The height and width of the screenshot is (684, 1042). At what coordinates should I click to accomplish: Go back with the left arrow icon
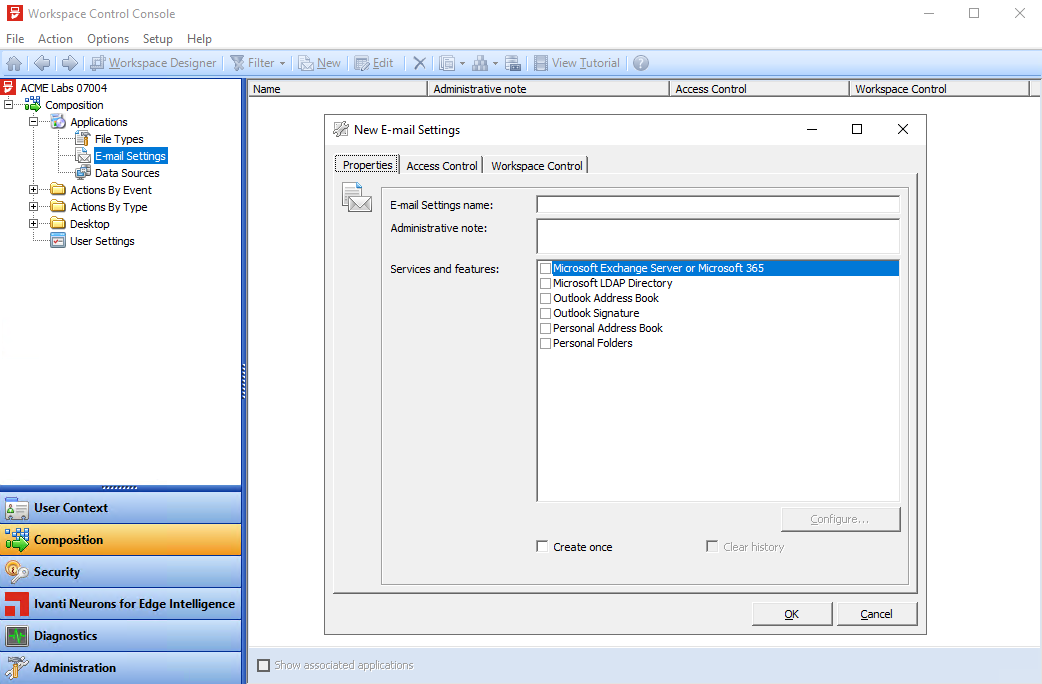click(42, 63)
